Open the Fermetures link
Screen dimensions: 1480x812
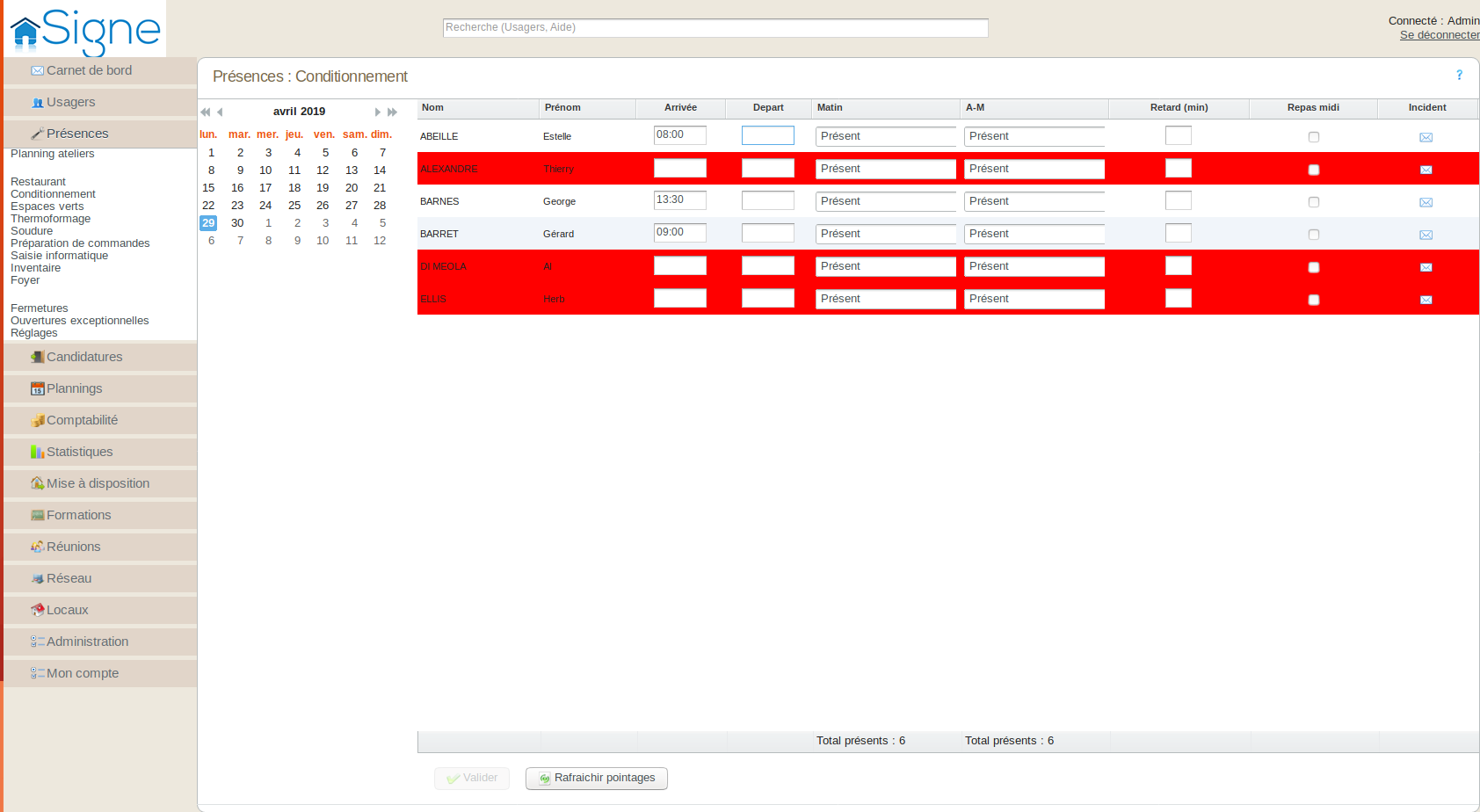click(x=40, y=308)
